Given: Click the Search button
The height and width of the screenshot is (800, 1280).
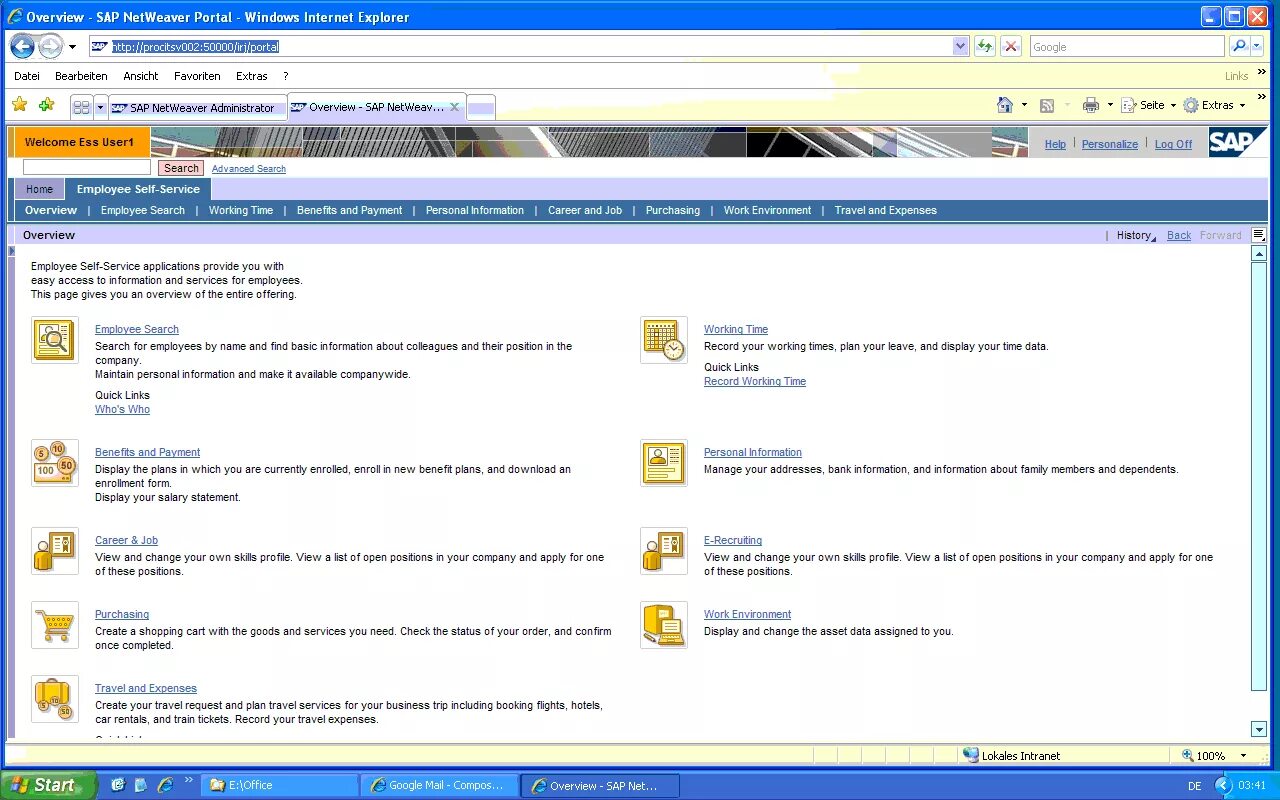Looking at the screenshot, I should tap(180, 167).
